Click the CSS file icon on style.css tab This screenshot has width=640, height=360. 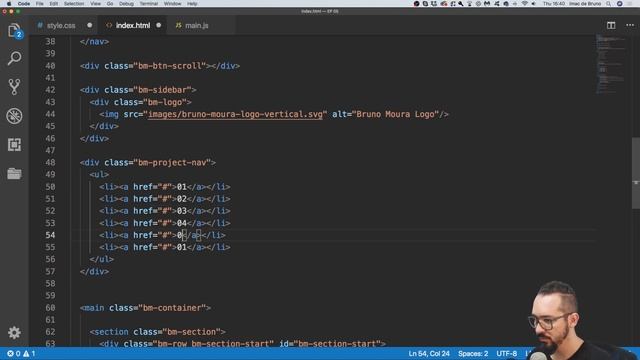[x=40, y=25]
